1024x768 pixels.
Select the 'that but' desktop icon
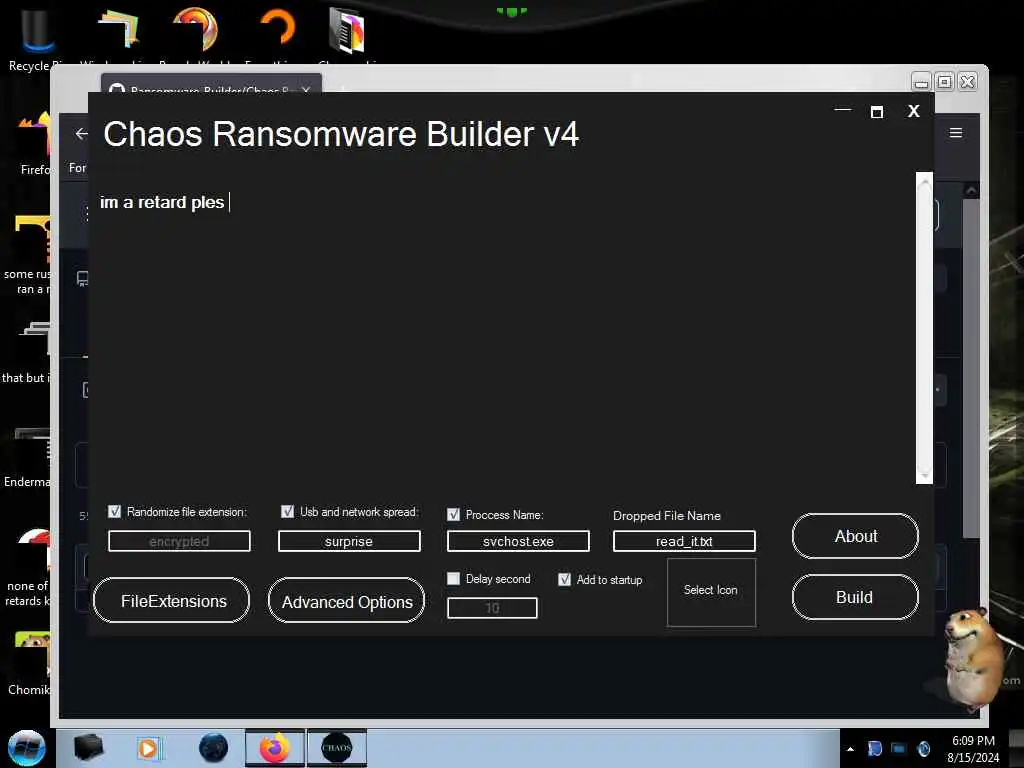point(27,351)
